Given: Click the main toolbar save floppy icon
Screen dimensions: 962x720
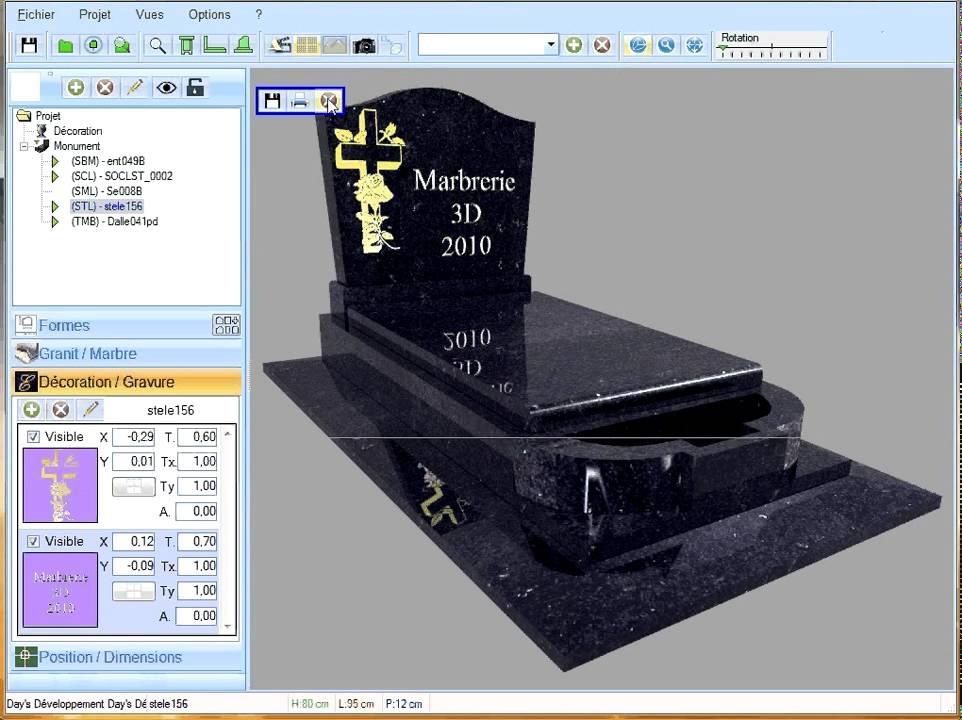Looking at the screenshot, I should pos(29,45).
